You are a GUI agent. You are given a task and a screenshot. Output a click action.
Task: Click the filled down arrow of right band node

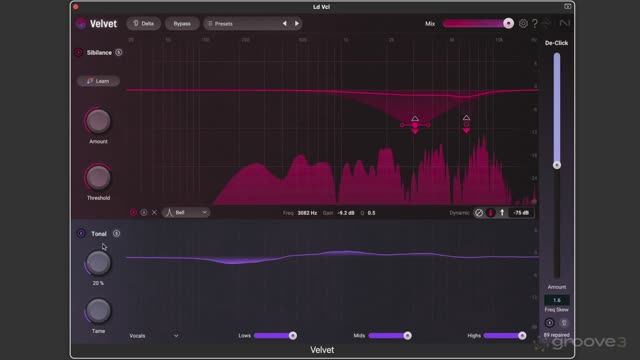466,131
